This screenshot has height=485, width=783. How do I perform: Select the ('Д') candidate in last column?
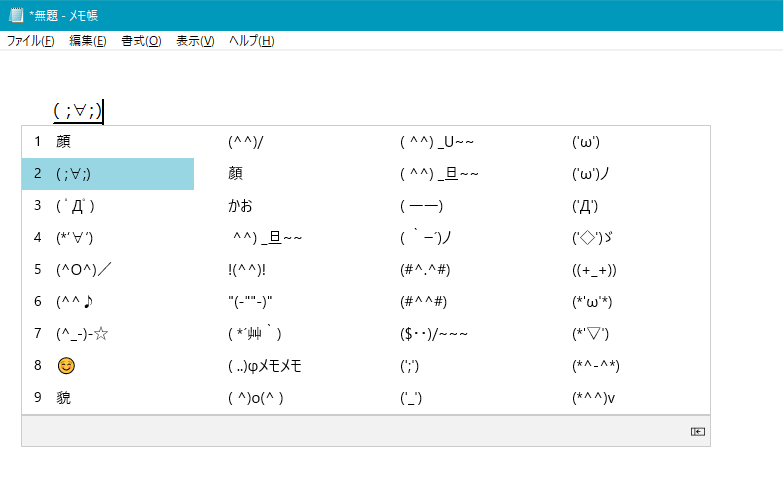tap(585, 206)
